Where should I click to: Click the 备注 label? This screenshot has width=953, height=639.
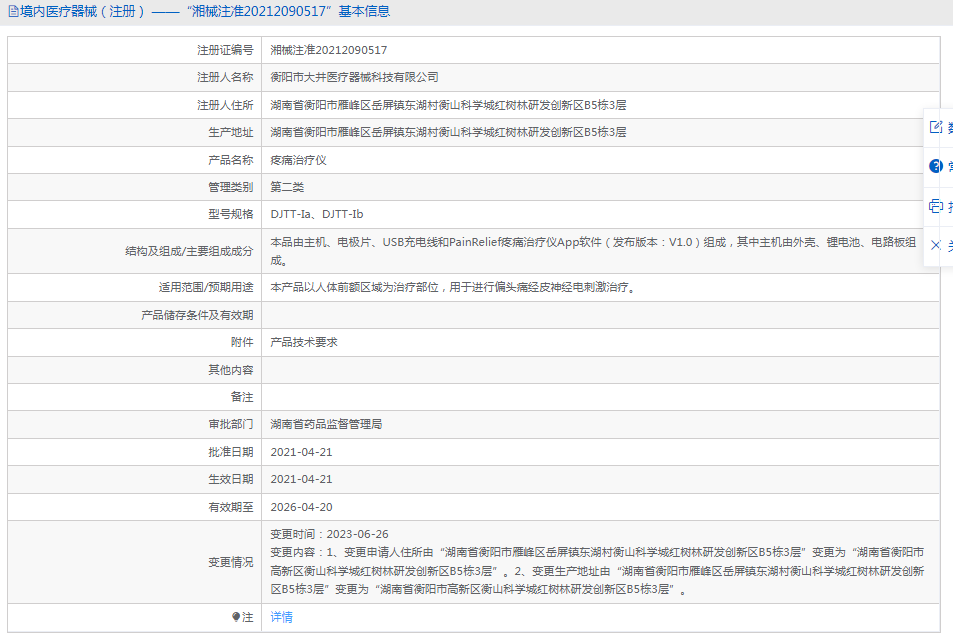(242, 397)
